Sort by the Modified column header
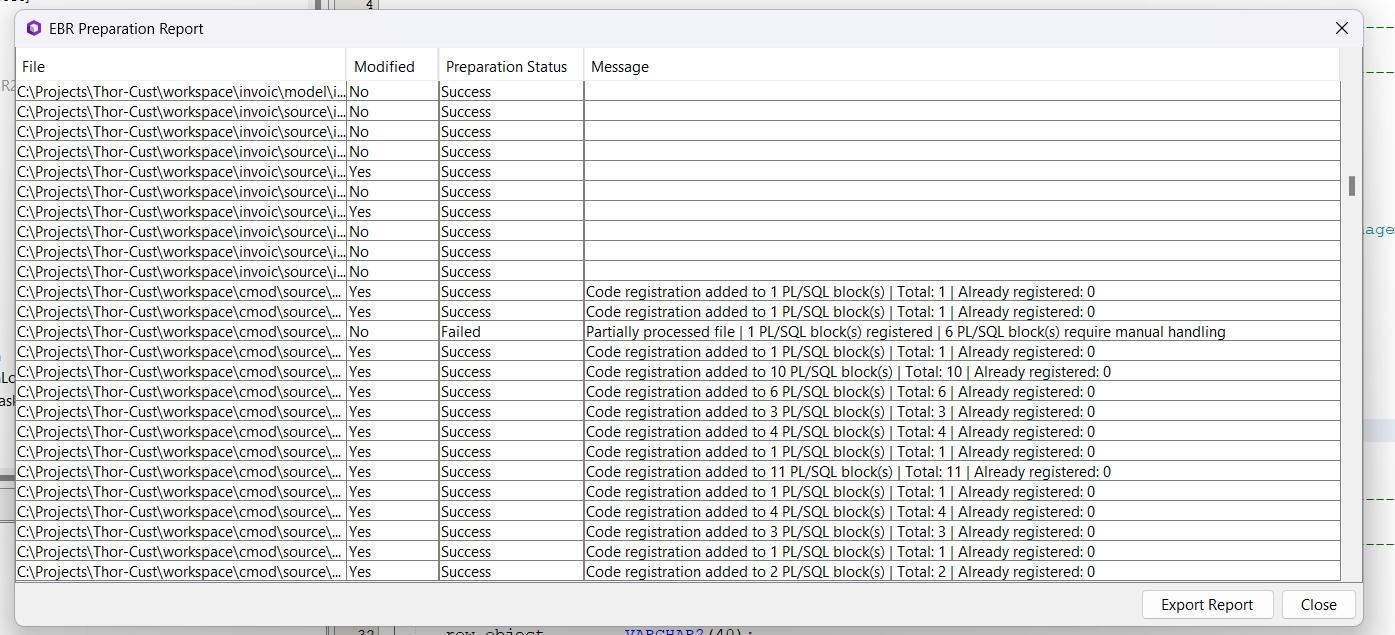This screenshot has width=1395, height=635. (x=391, y=67)
